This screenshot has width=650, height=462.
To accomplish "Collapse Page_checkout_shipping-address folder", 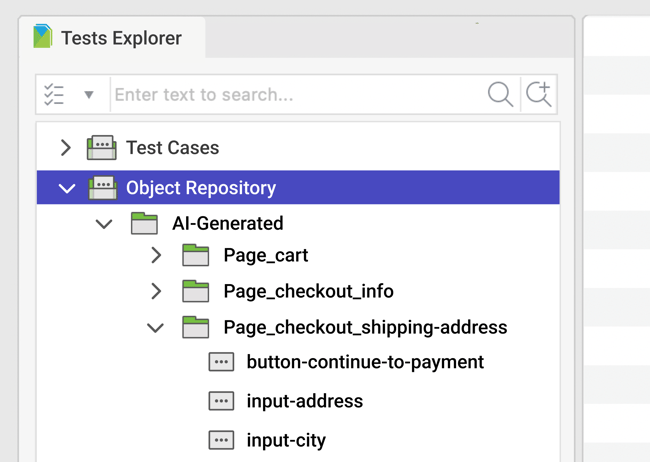I will point(155,328).
